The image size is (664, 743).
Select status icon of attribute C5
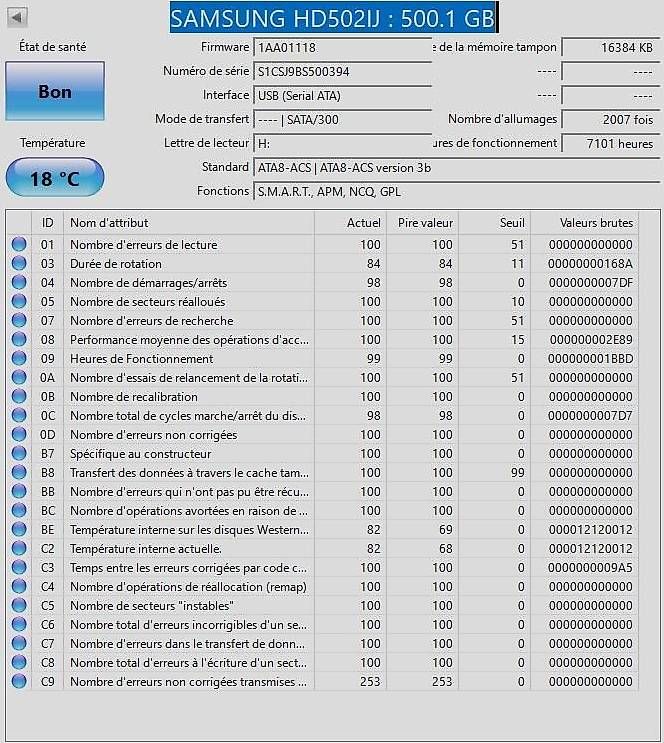point(19,606)
